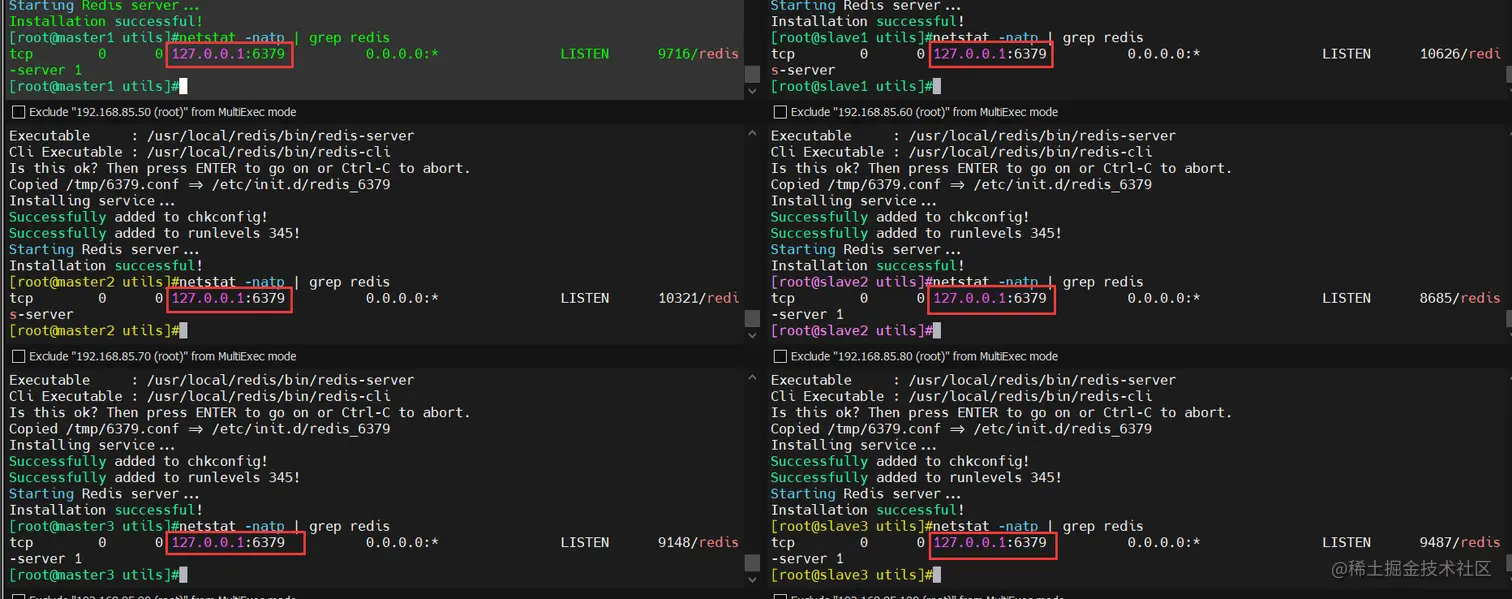Click 'Executable' redis-server line in master2 terminal
Image resolution: width=1512 pixels, height=599 pixels.
click(x=212, y=135)
